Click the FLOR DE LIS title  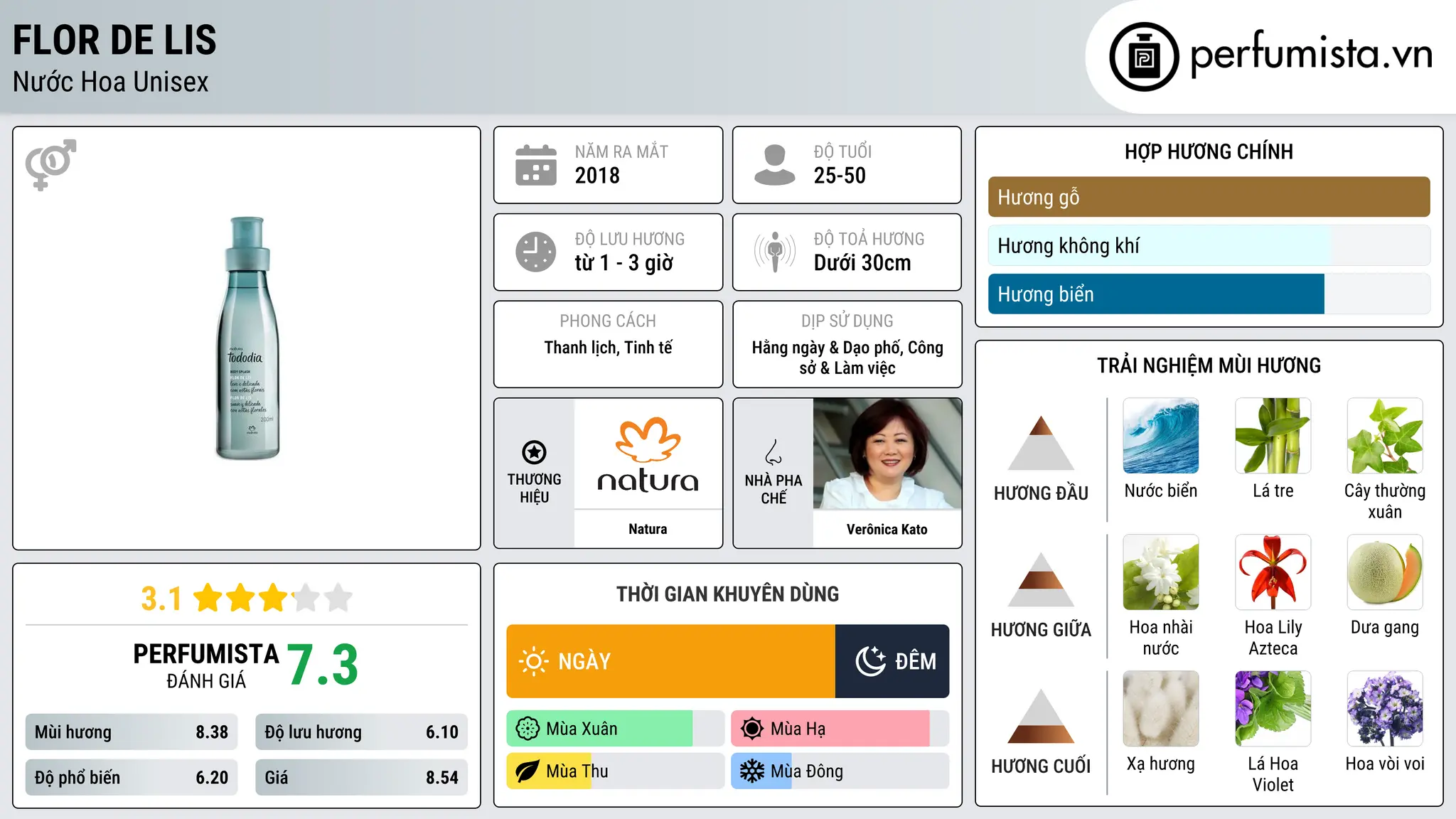pos(114,40)
